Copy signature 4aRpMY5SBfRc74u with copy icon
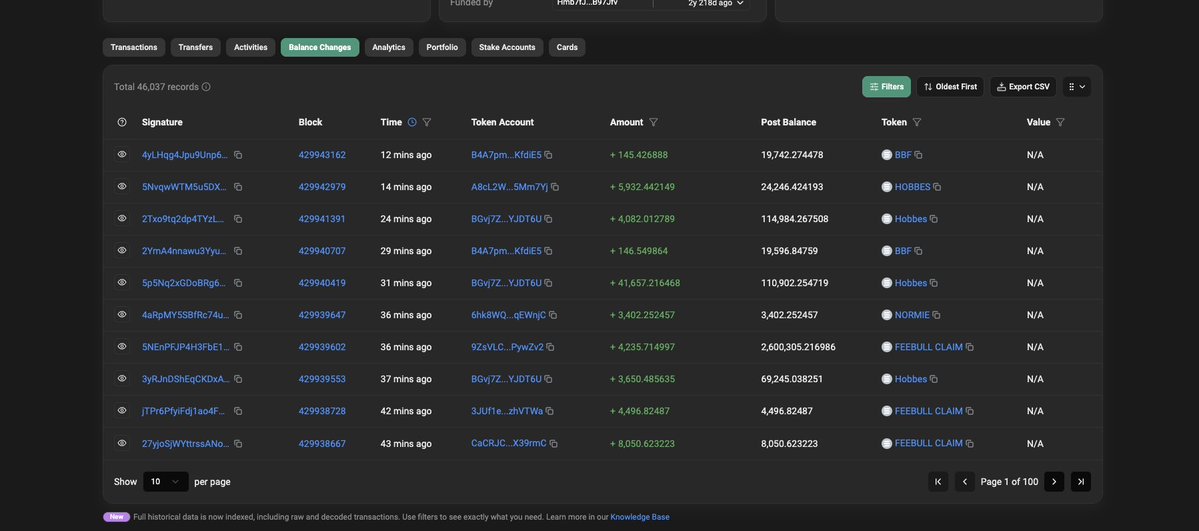Image resolution: width=1199 pixels, height=531 pixels. pyautogui.click(x=238, y=315)
